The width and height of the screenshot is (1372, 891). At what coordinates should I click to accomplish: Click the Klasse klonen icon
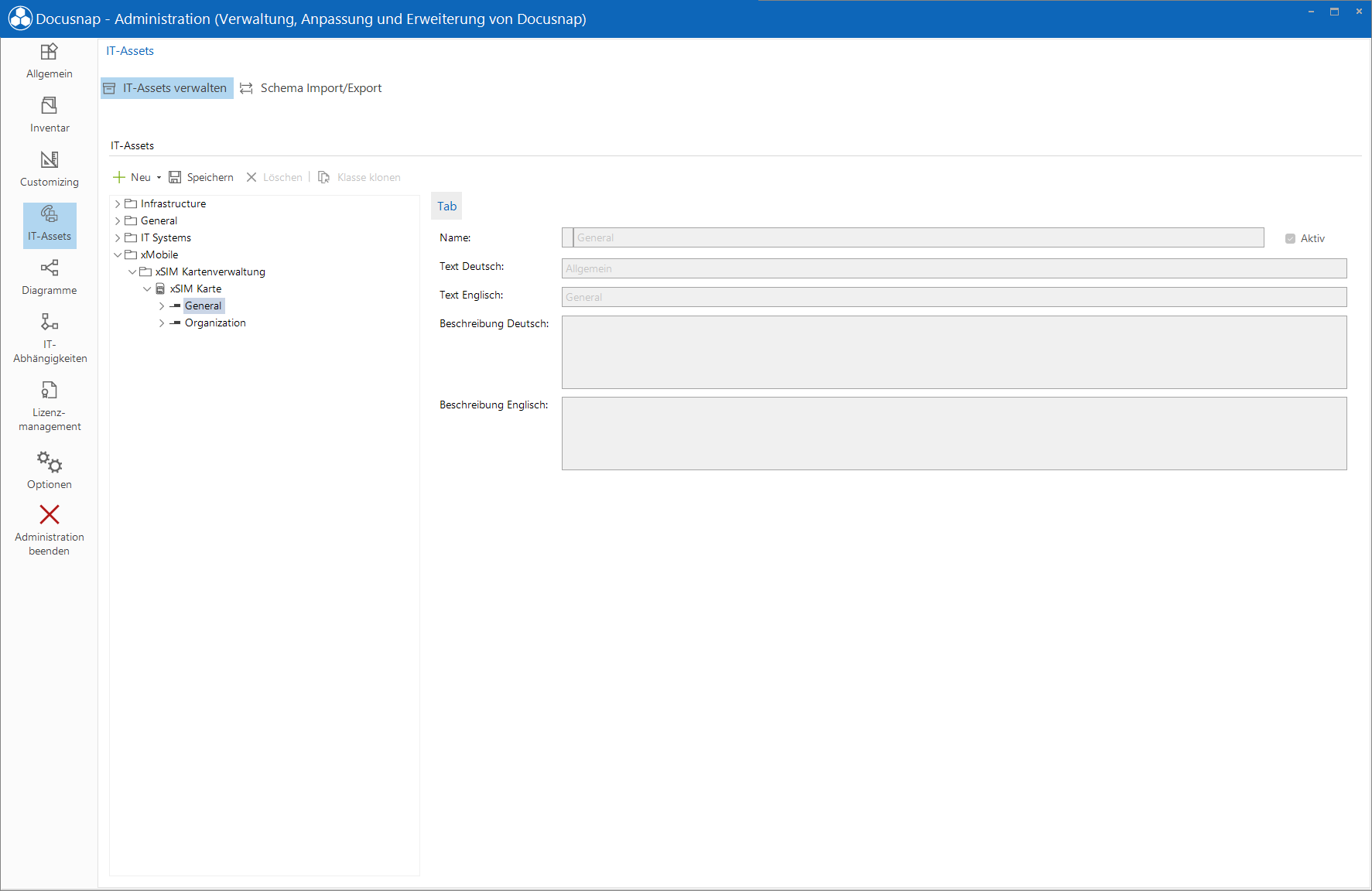(x=324, y=177)
